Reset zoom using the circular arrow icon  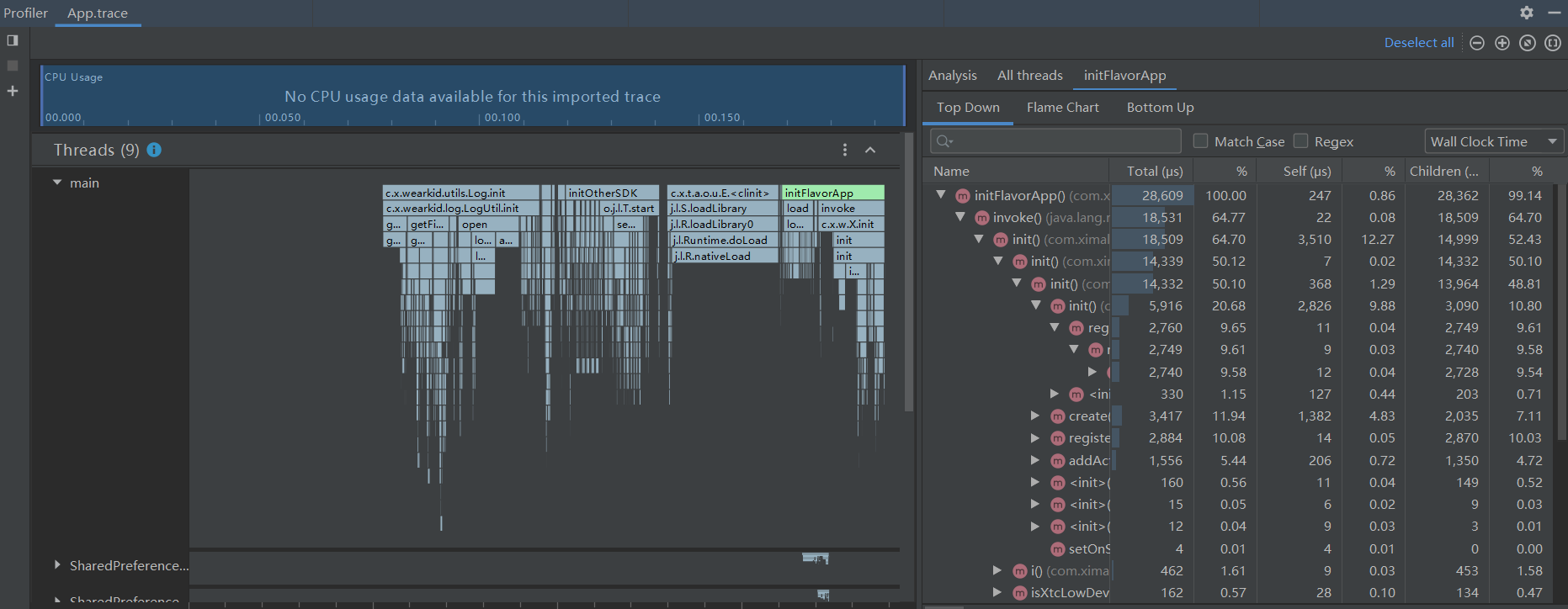pos(1528,43)
